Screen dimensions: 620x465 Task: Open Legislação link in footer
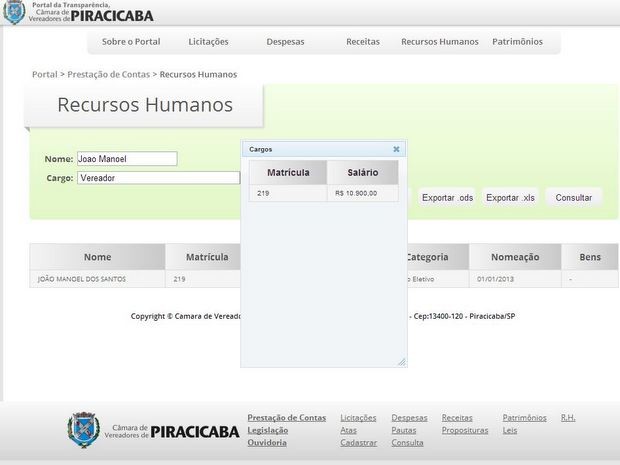(x=267, y=430)
